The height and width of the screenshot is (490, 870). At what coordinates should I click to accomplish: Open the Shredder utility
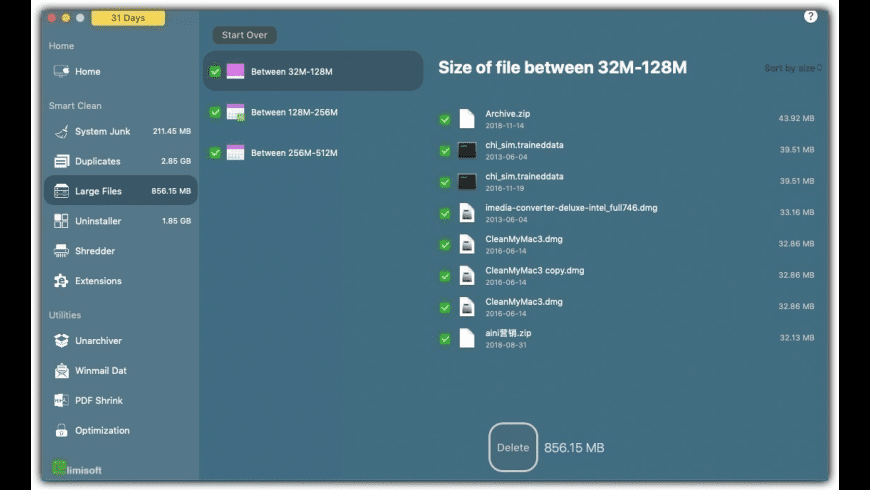pos(120,251)
